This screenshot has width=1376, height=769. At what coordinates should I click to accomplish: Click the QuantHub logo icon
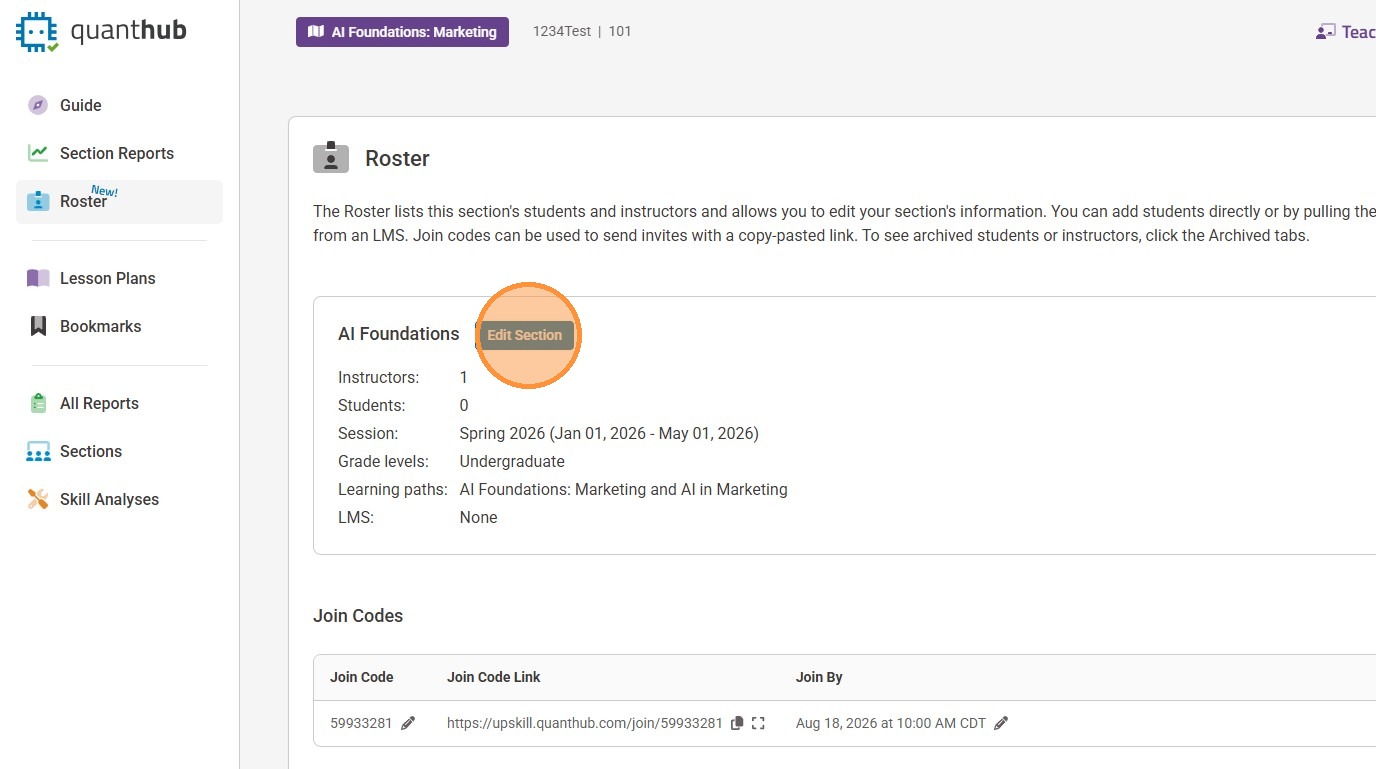point(37,32)
